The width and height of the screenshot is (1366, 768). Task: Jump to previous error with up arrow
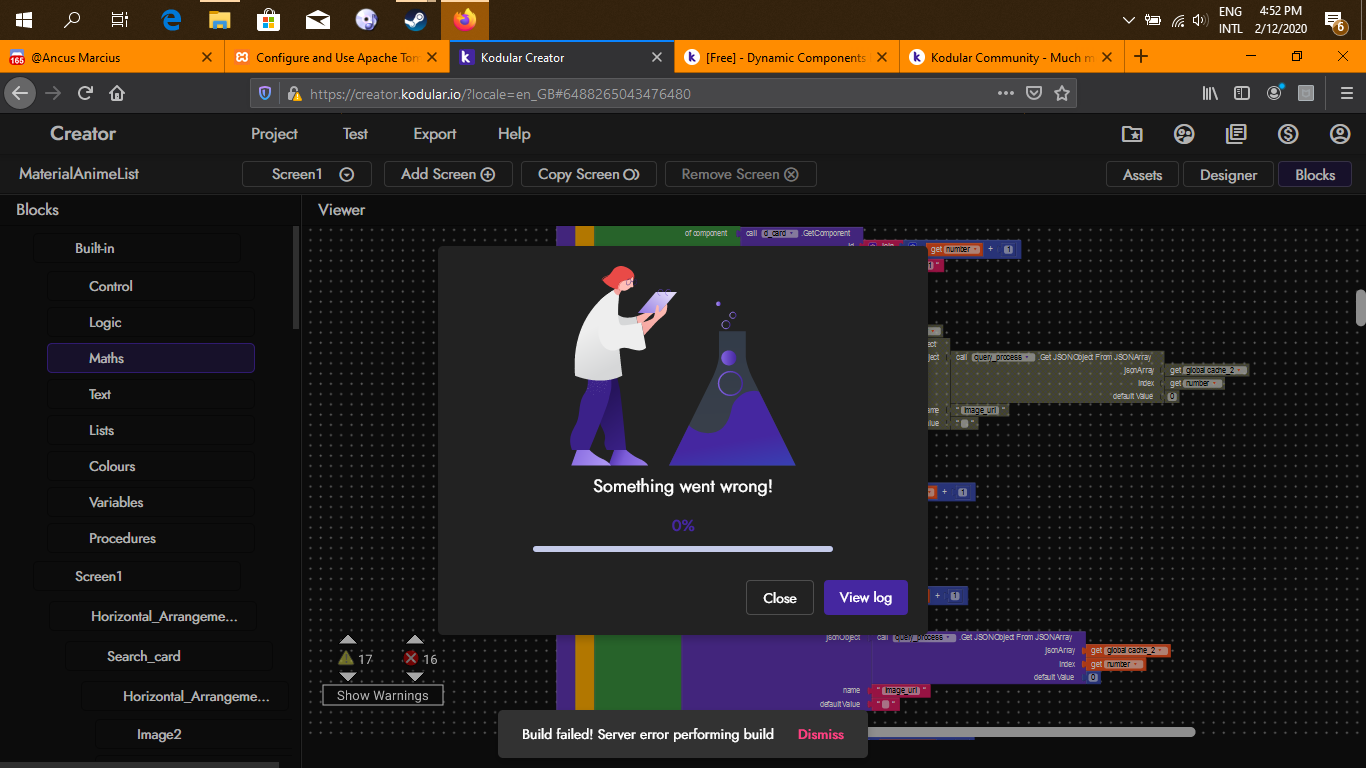[x=415, y=640]
